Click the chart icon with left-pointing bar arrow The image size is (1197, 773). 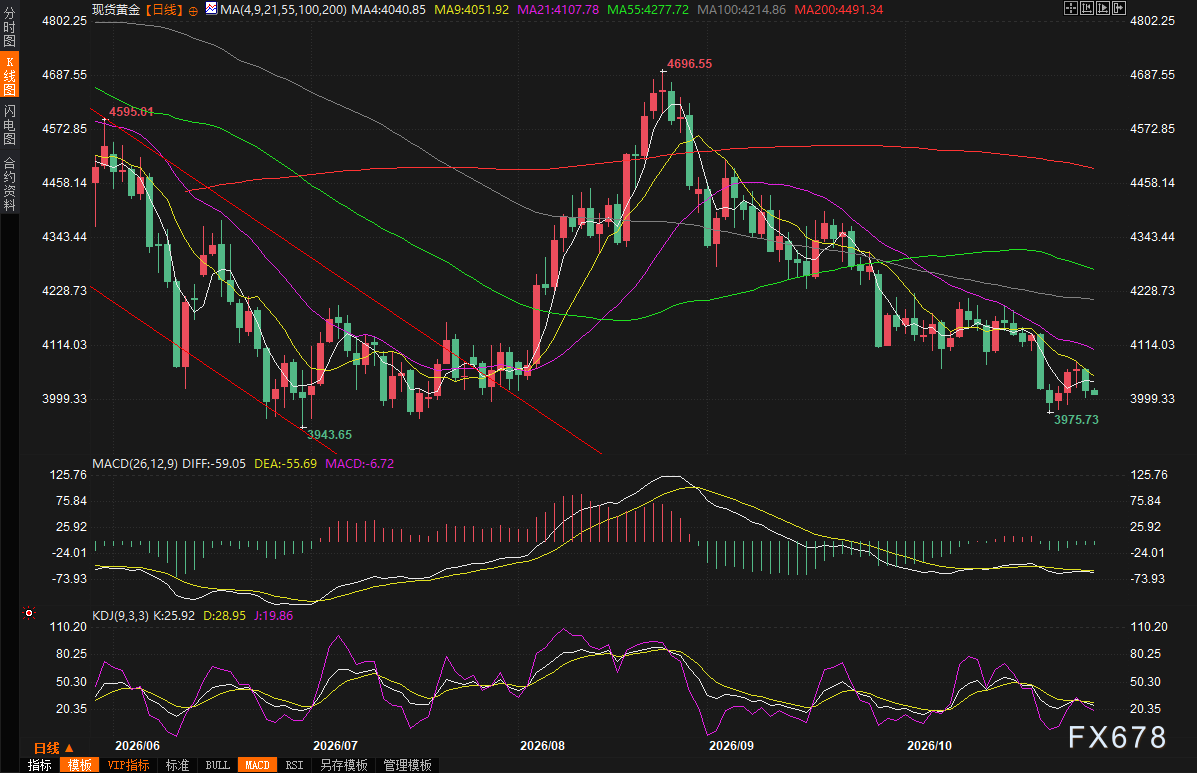click(1087, 8)
